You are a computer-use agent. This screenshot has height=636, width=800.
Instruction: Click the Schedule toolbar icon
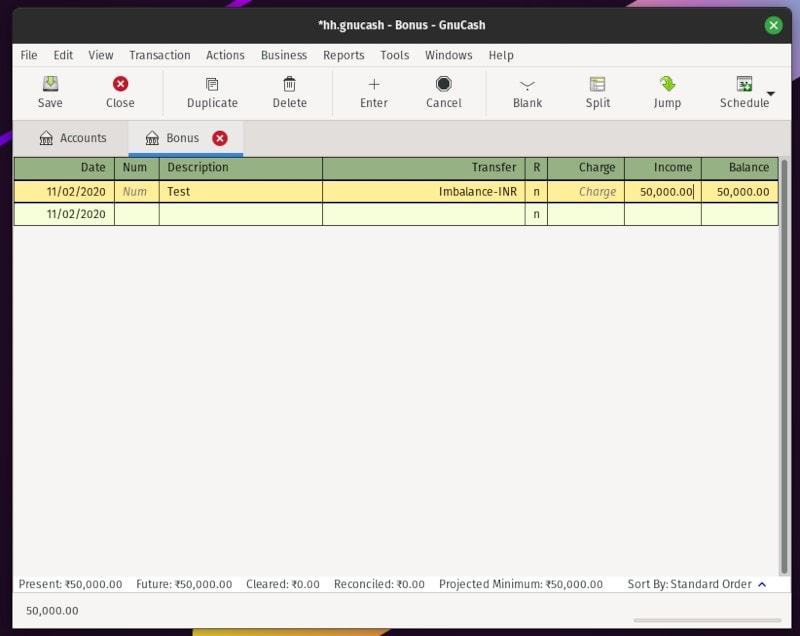(744, 85)
